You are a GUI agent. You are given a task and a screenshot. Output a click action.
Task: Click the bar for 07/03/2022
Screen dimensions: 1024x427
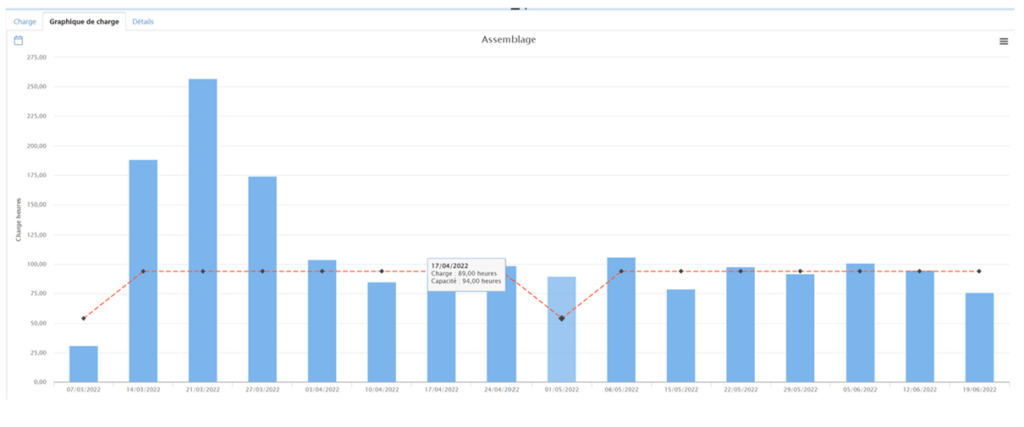pos(83,364)
